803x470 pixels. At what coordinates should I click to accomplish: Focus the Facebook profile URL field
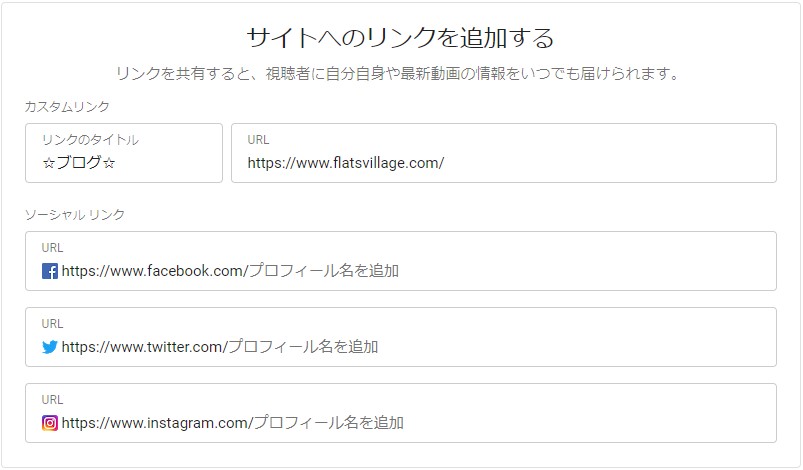(x=401, y=261)
